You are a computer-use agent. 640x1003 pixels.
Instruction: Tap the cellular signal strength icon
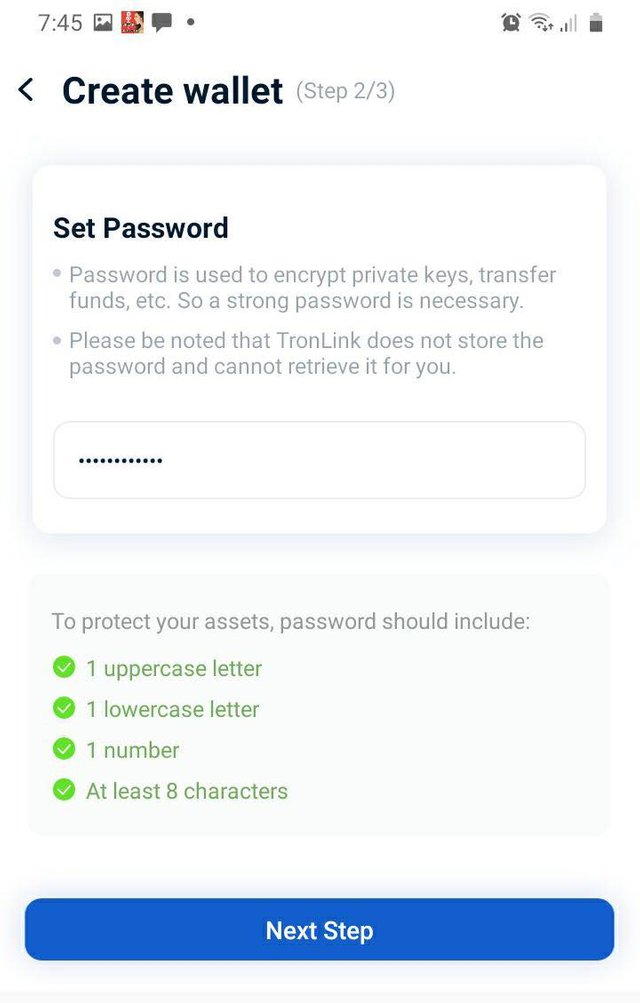(568, 22)
